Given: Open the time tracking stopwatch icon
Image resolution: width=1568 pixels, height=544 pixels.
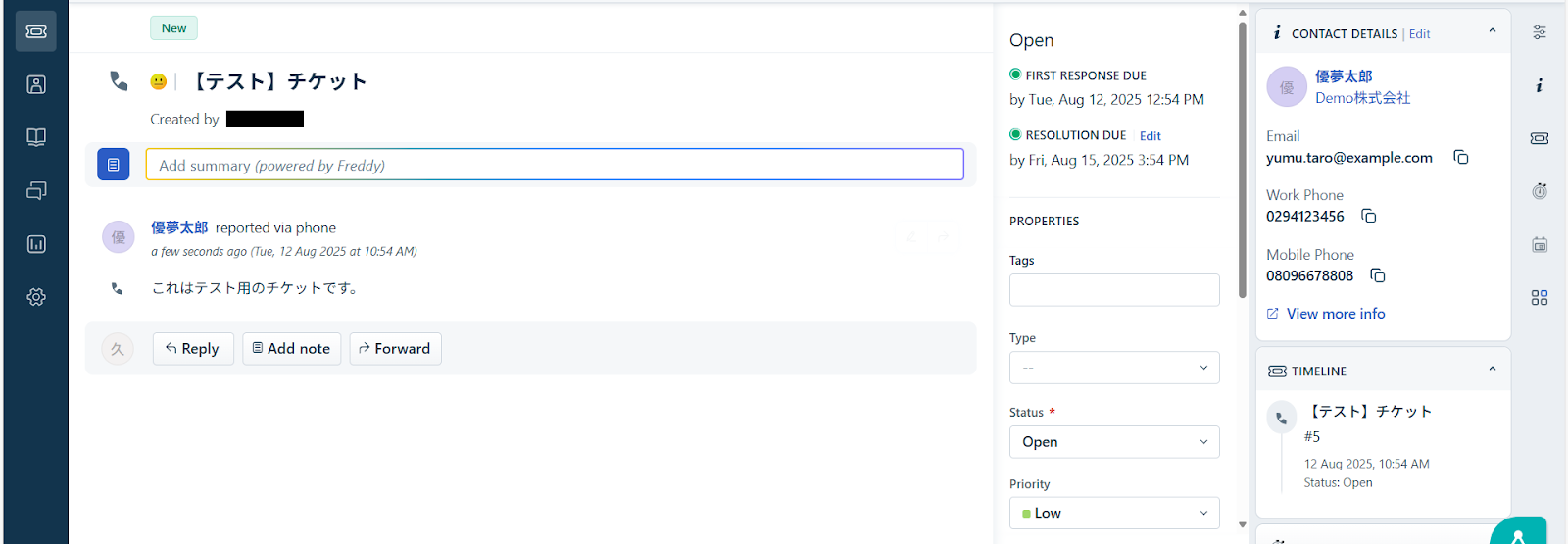Looking at the screenshot, I should tap(1540, 191).
